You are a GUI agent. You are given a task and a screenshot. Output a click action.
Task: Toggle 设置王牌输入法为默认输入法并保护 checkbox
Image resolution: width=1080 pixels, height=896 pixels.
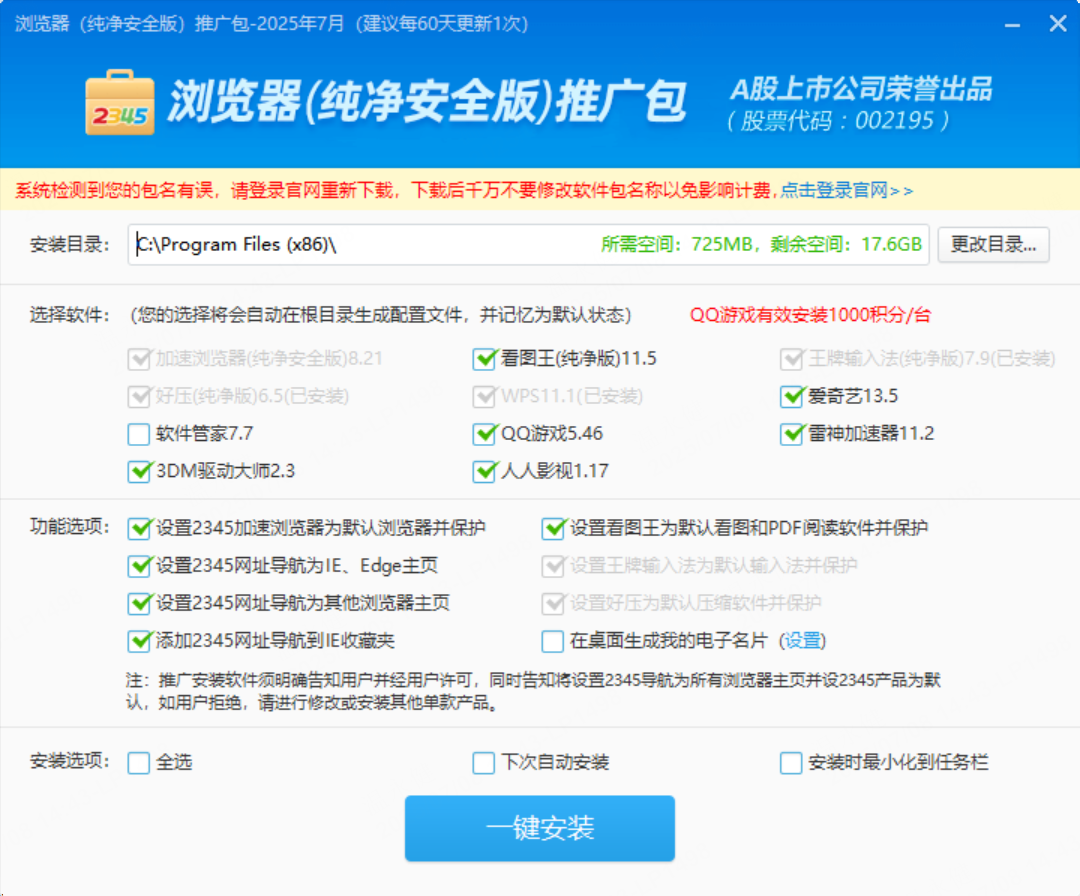pos(553,566)
